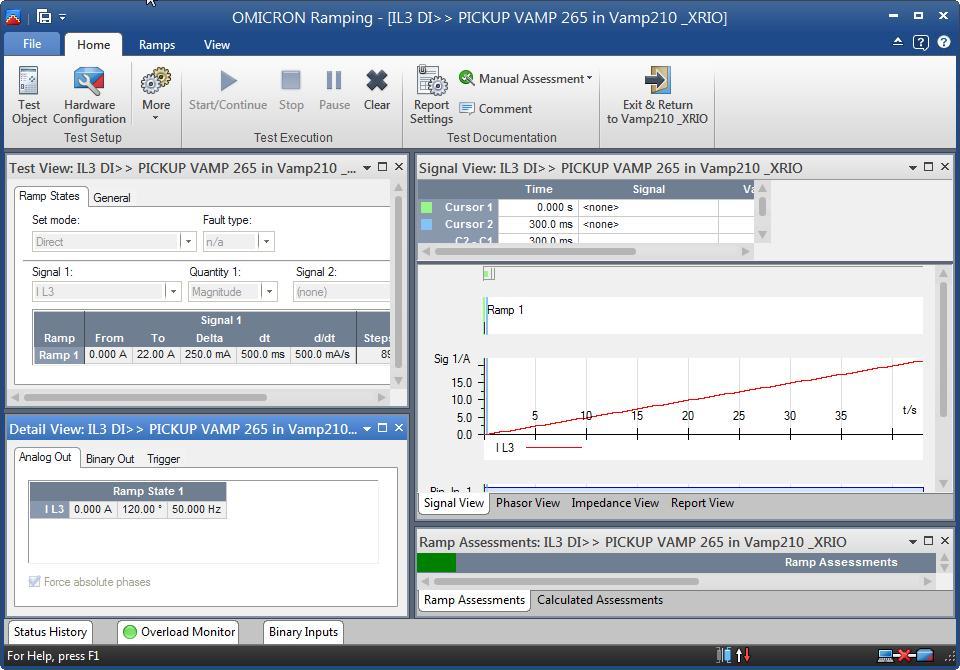Click the To value 22.00 A cell
960x670 pixels.
click(x=156, y=355)
